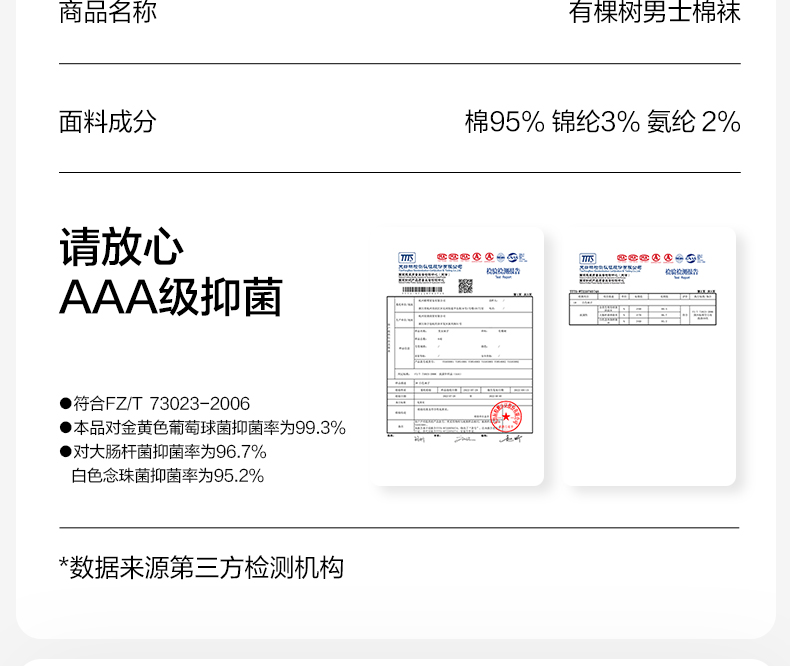Image resolution: width=790 pixels, height=666 pixels.
Task: Click the 数据来源第三方检测机构 footnote
Action: [201, 568]
